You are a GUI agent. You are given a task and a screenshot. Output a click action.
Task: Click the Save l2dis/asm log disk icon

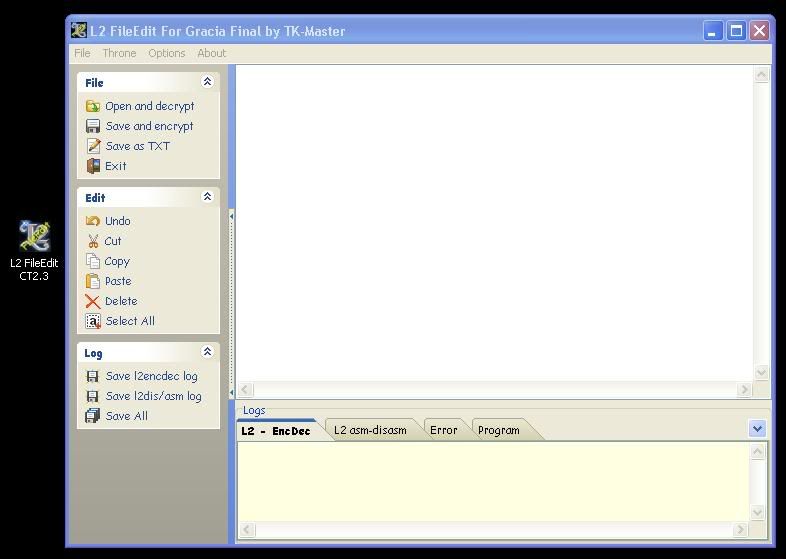tap(92, 396)
